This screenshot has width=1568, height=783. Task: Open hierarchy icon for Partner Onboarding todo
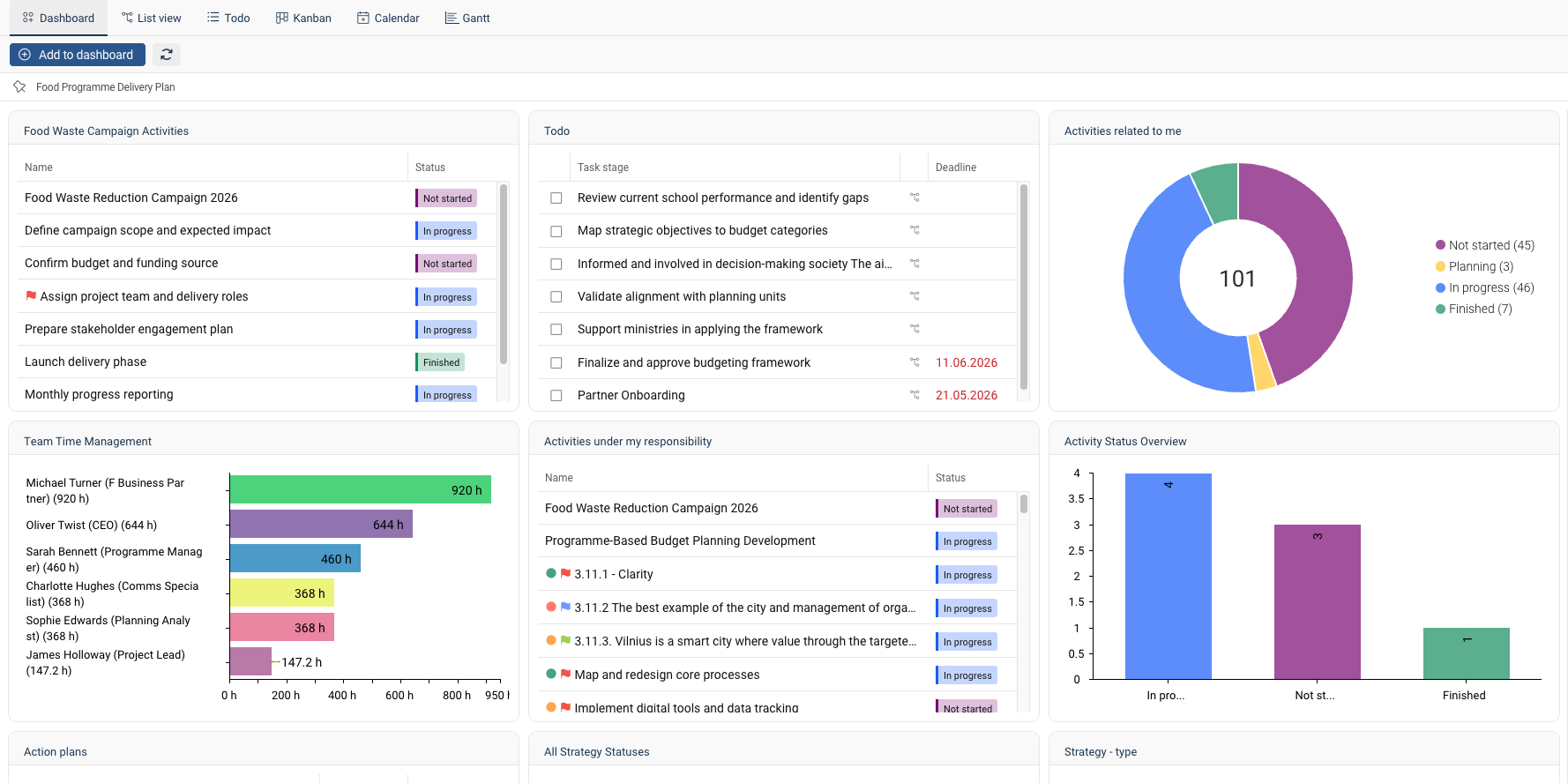pyautogui.click(x=915, y=395)
